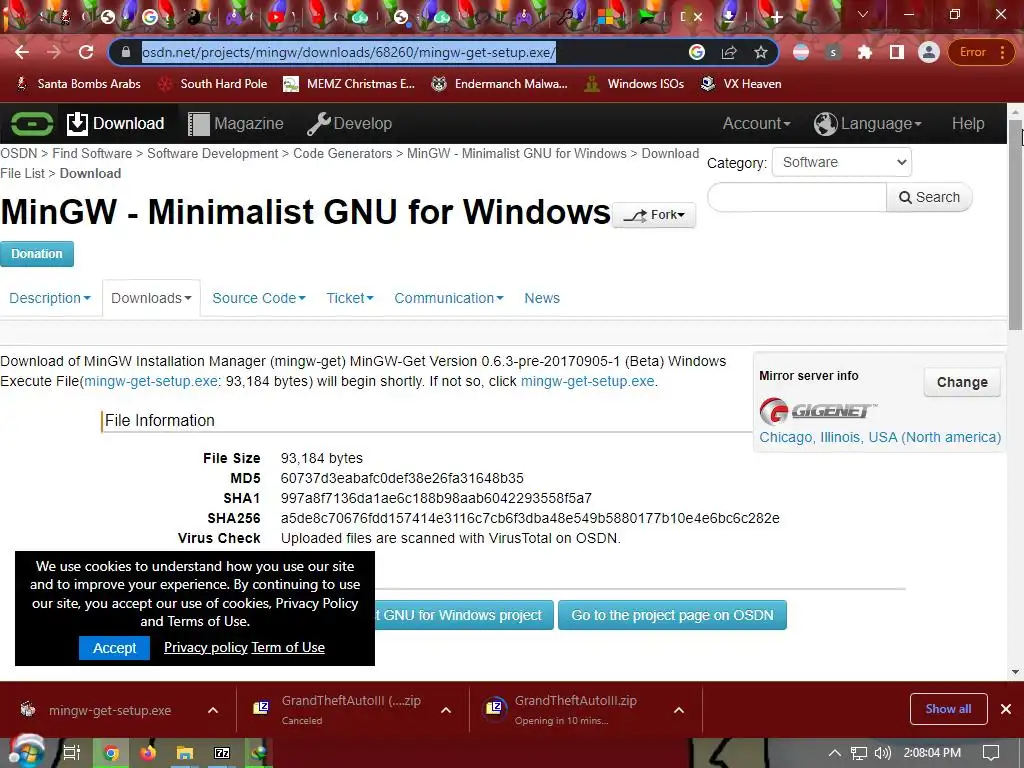Expand the Fork dropdown
The image size is (1024, 768).
[x=654, y=215]
